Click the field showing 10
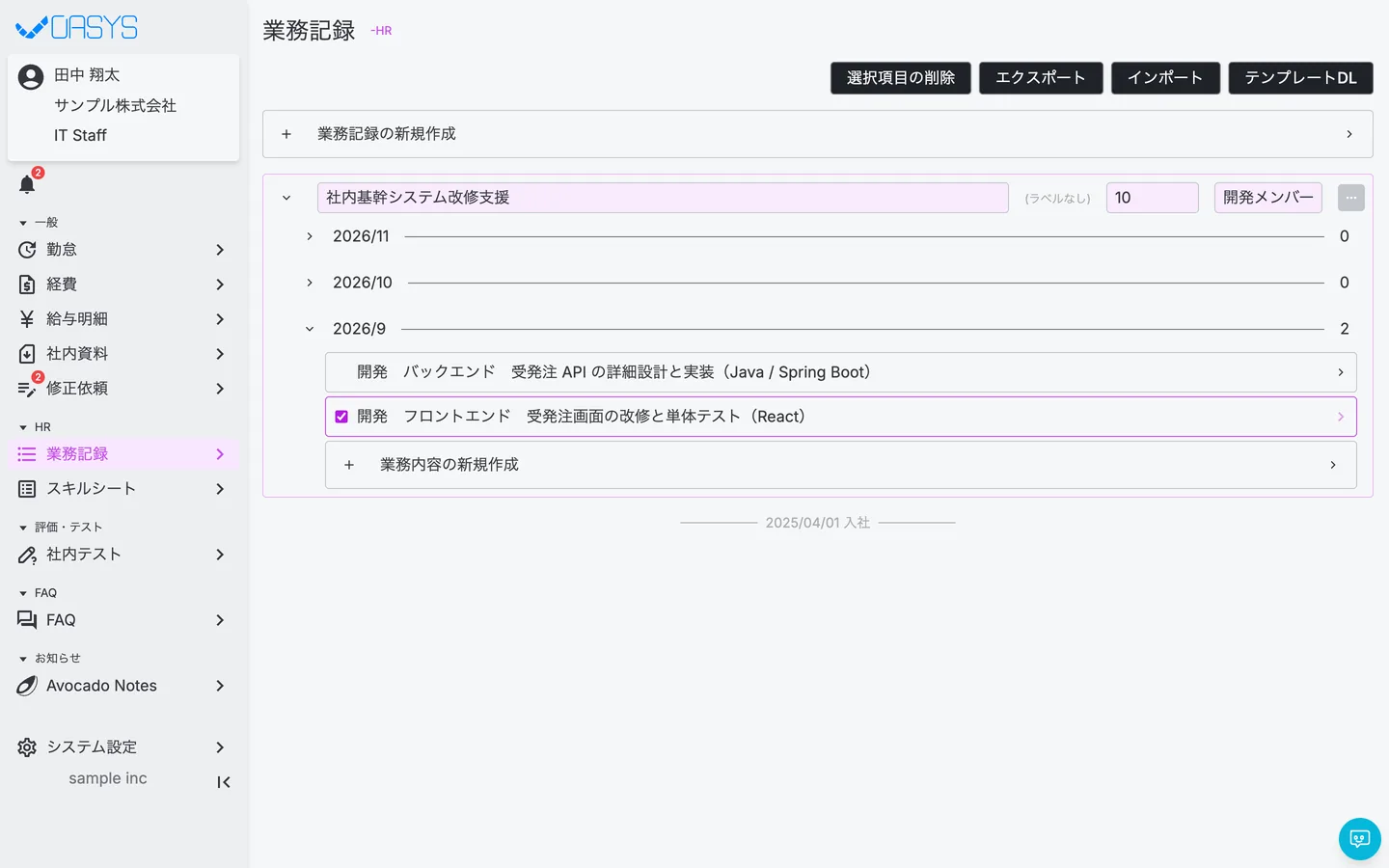This screenshot has height=868, width=1389. tap(1153, 198)
